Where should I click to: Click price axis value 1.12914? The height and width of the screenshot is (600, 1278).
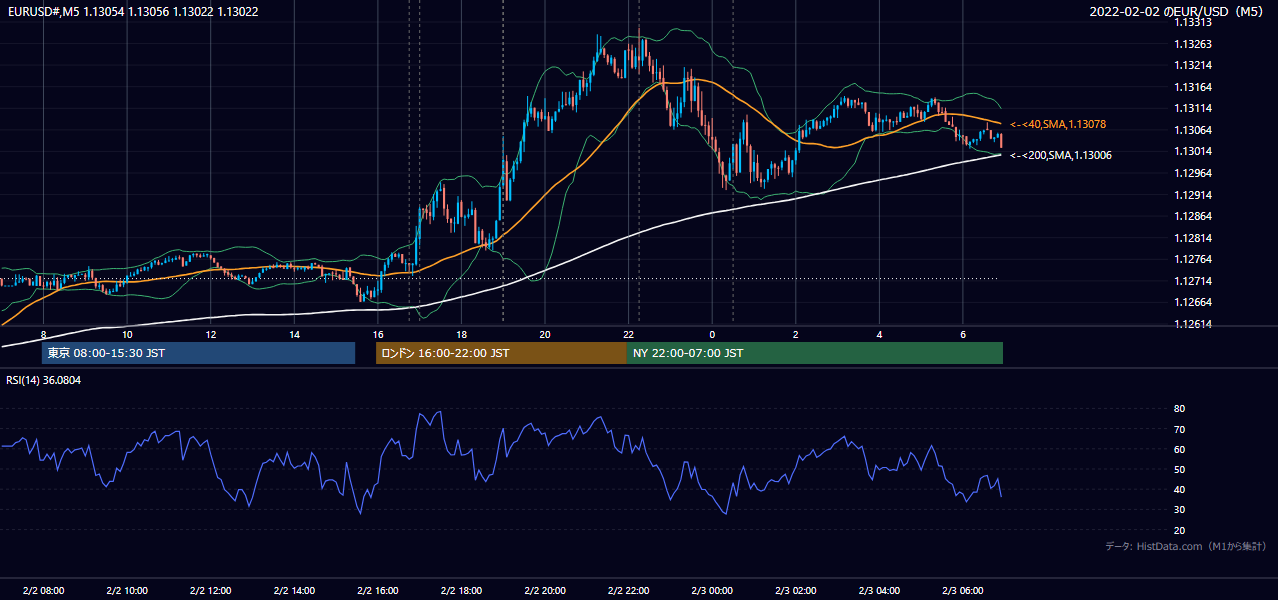pos(1194,195)
